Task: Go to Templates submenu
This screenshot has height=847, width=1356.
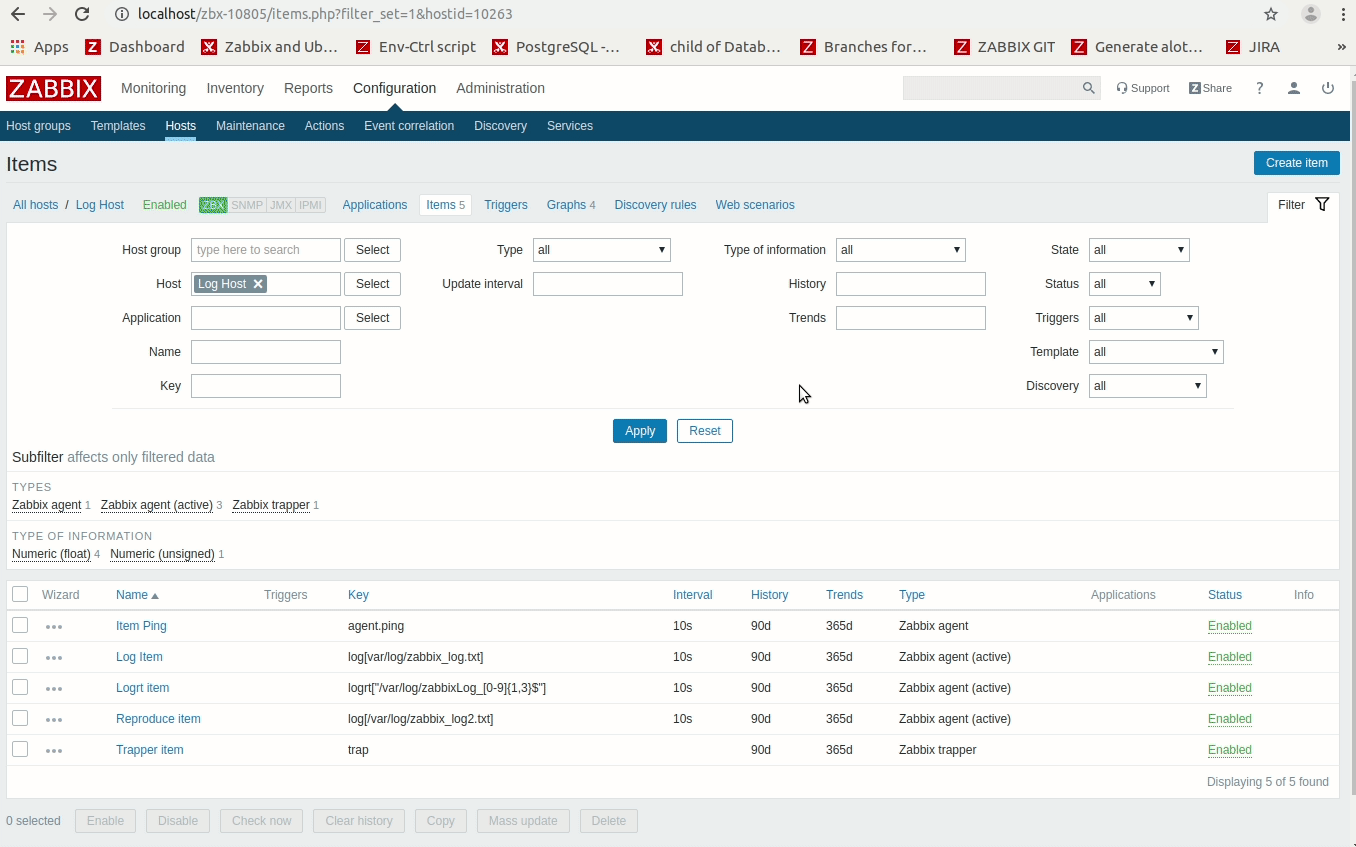Action: tap(118, 126)
